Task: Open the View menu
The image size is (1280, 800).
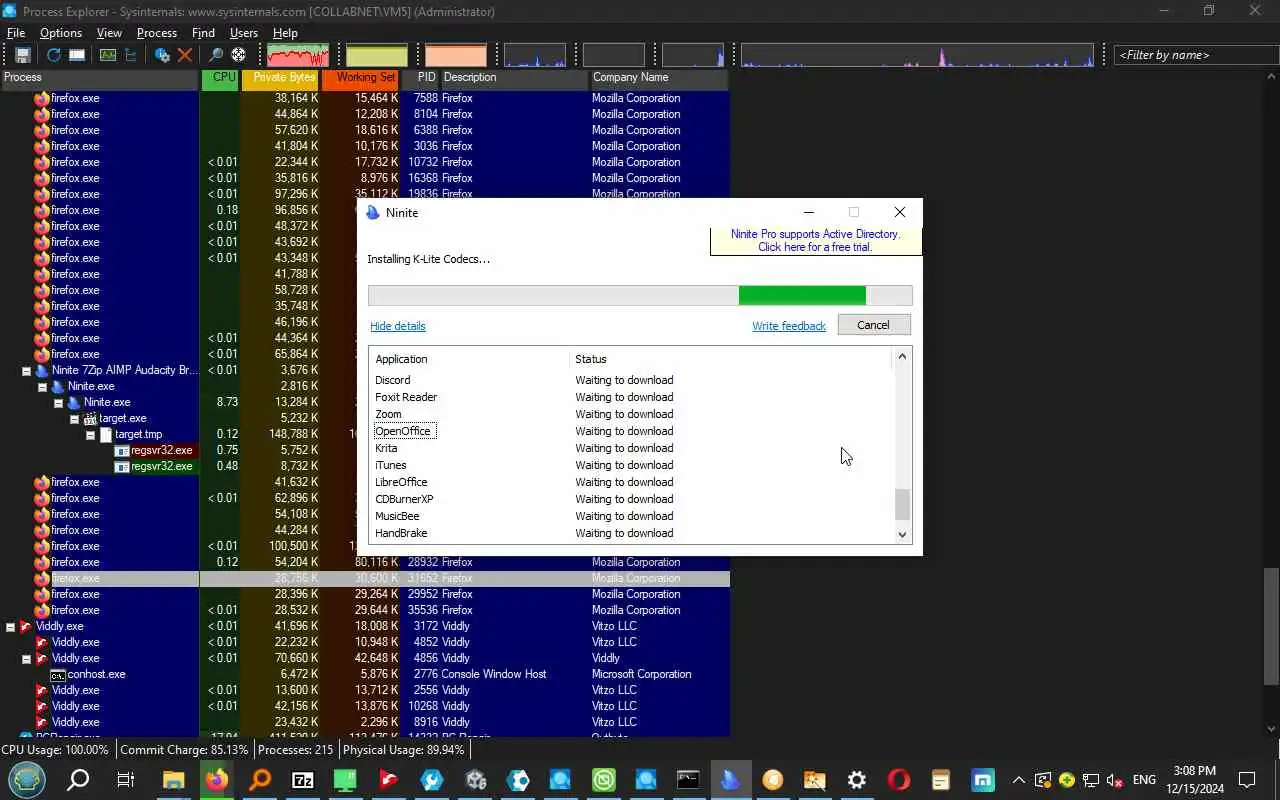Action: tap(109, 33)
